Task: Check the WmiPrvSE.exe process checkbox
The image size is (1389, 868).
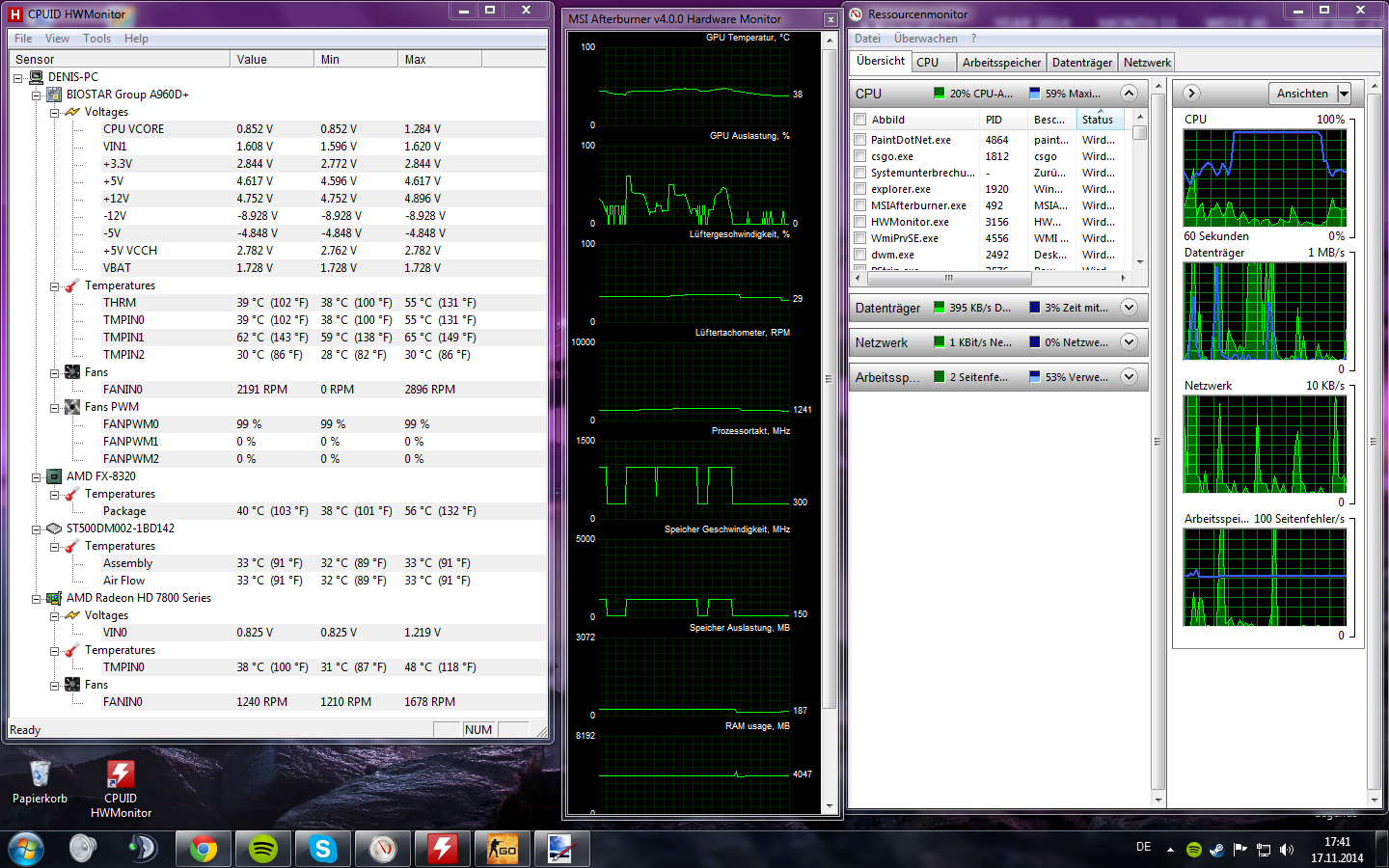Action: 859,238
